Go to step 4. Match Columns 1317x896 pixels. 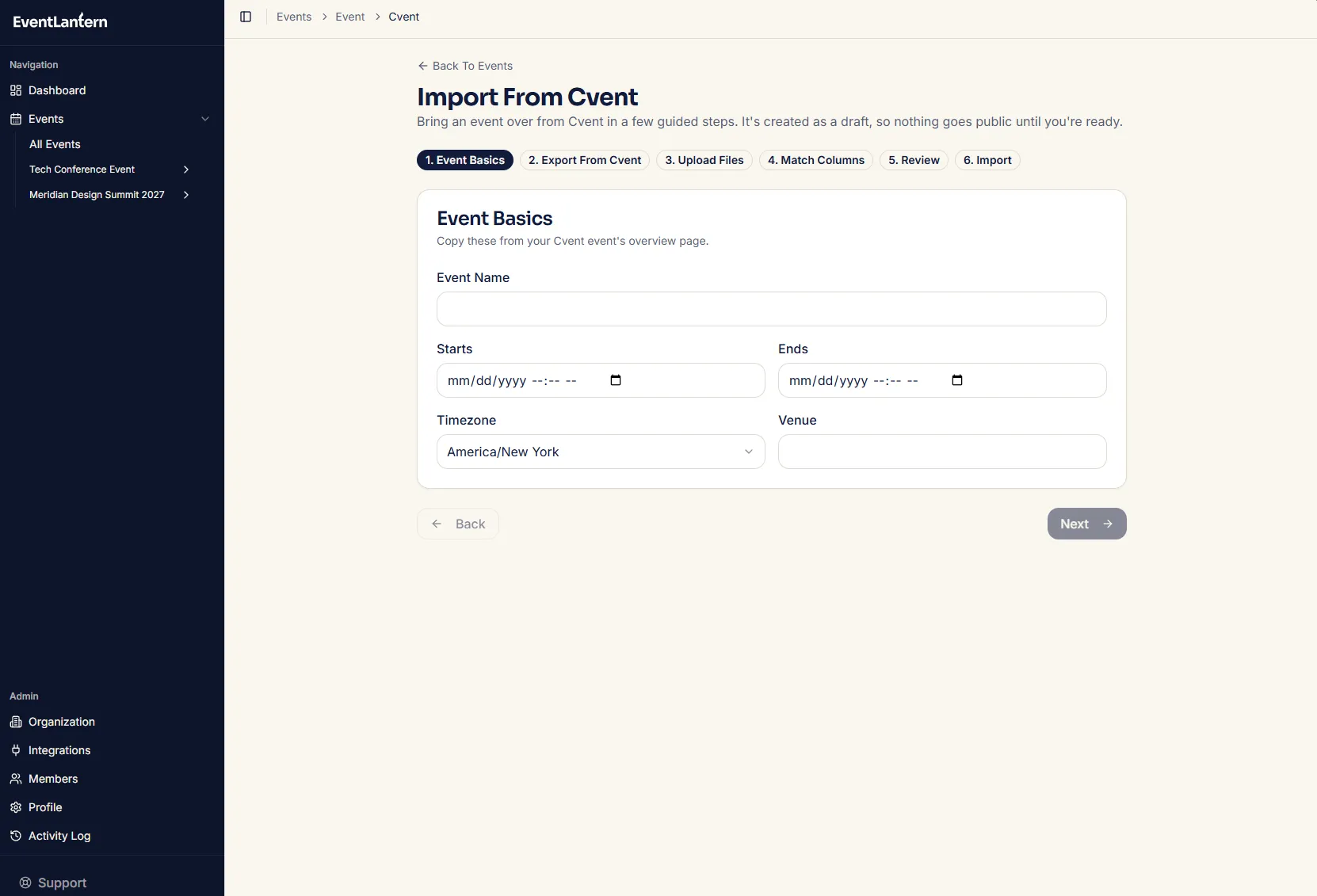click(x=816, y=160)
